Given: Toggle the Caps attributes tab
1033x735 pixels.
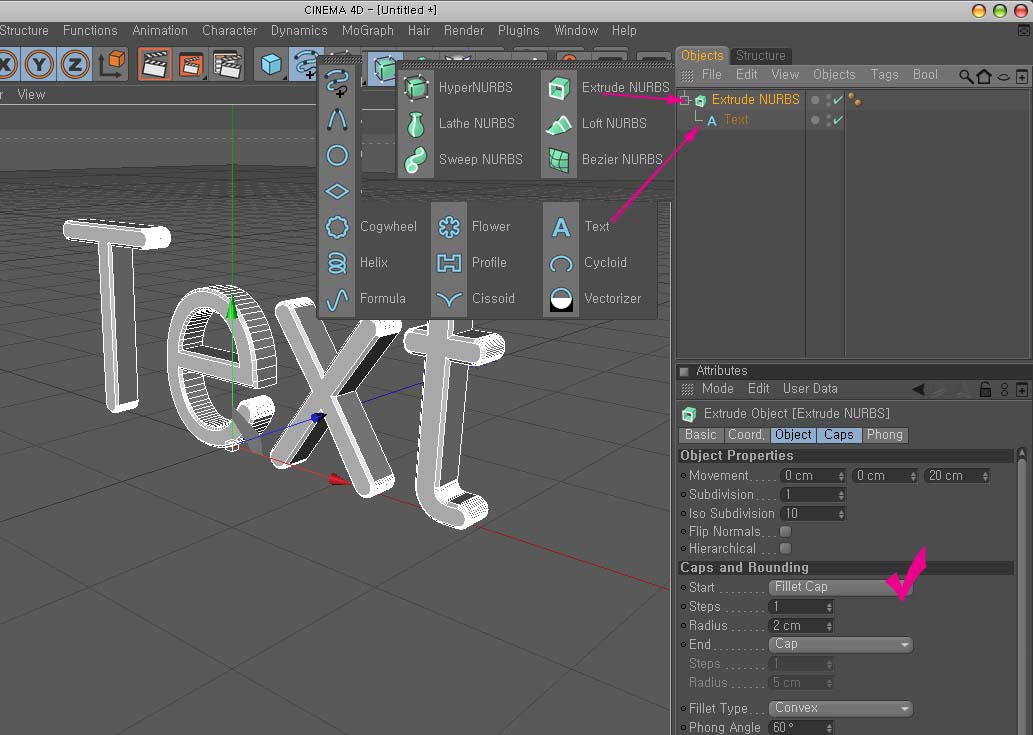Looking at the screenshot, I should [x=839, y=435].
